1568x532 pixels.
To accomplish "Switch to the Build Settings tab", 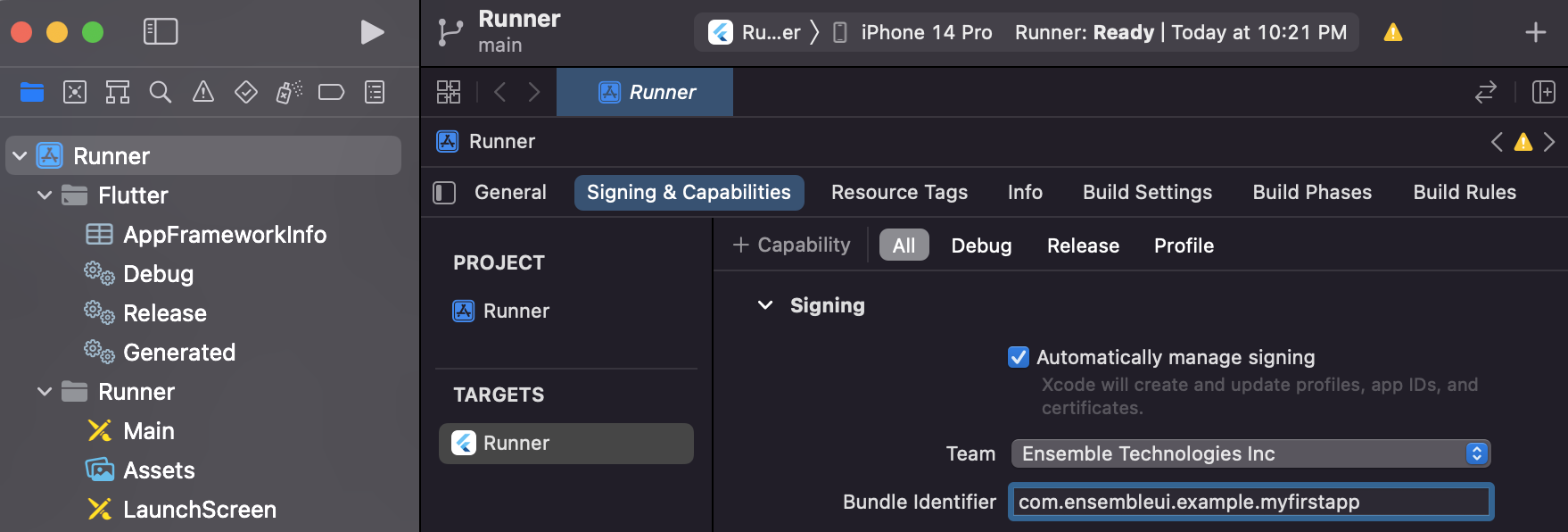I will point(1147,193).
